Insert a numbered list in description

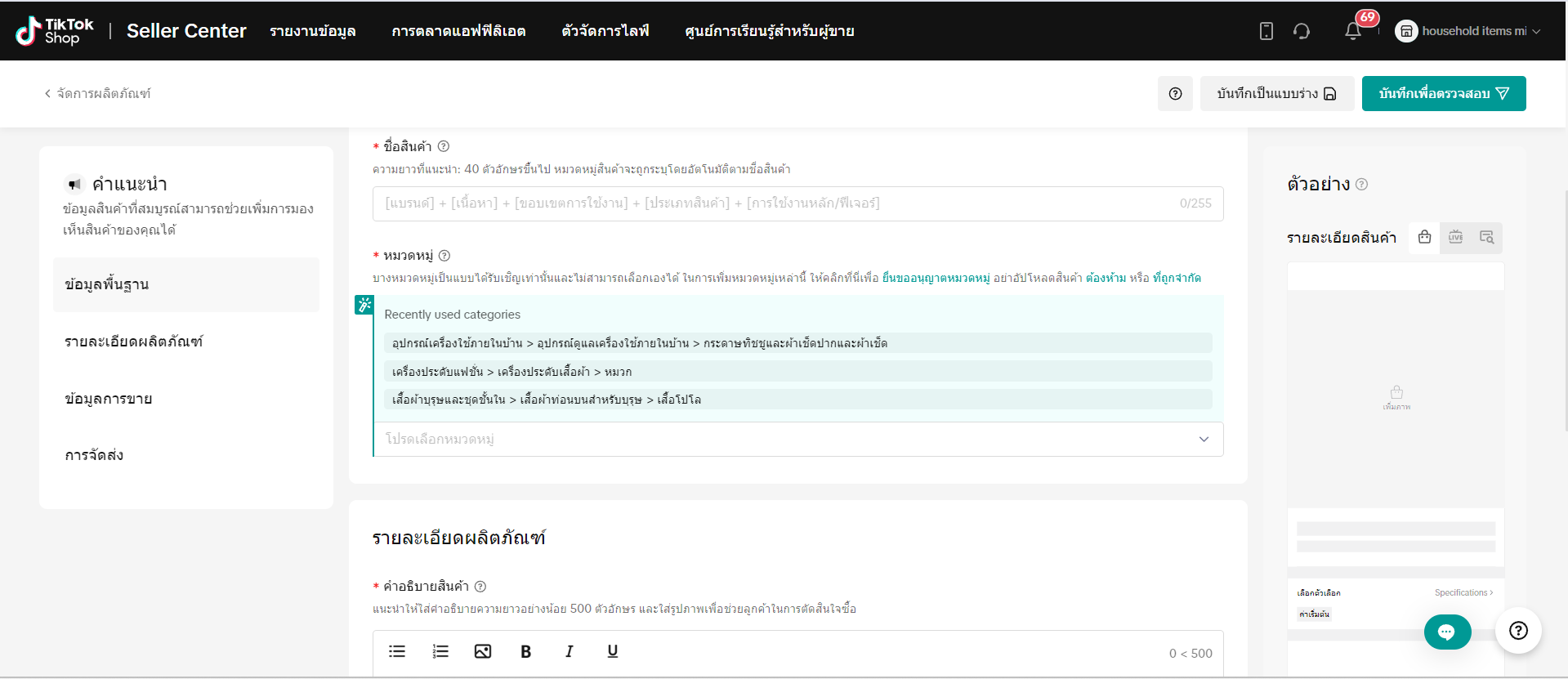click(440, 651)
